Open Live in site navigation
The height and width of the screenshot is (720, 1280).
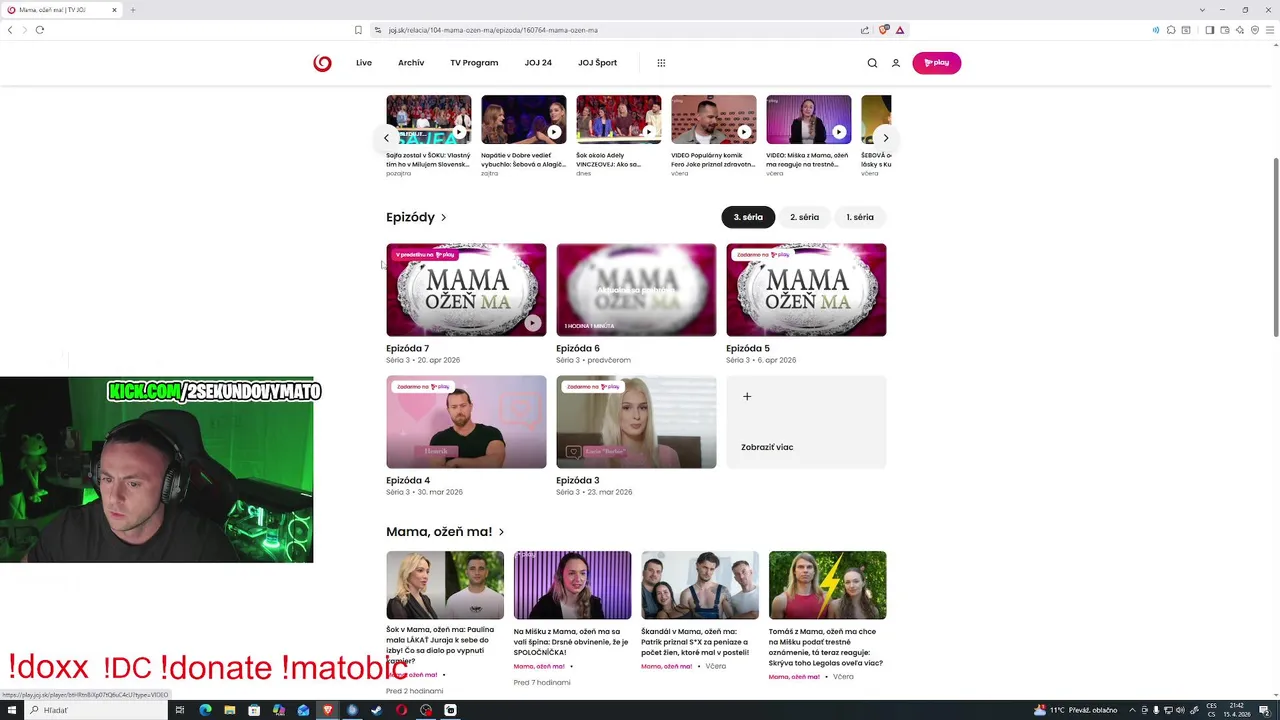point(364,63)
